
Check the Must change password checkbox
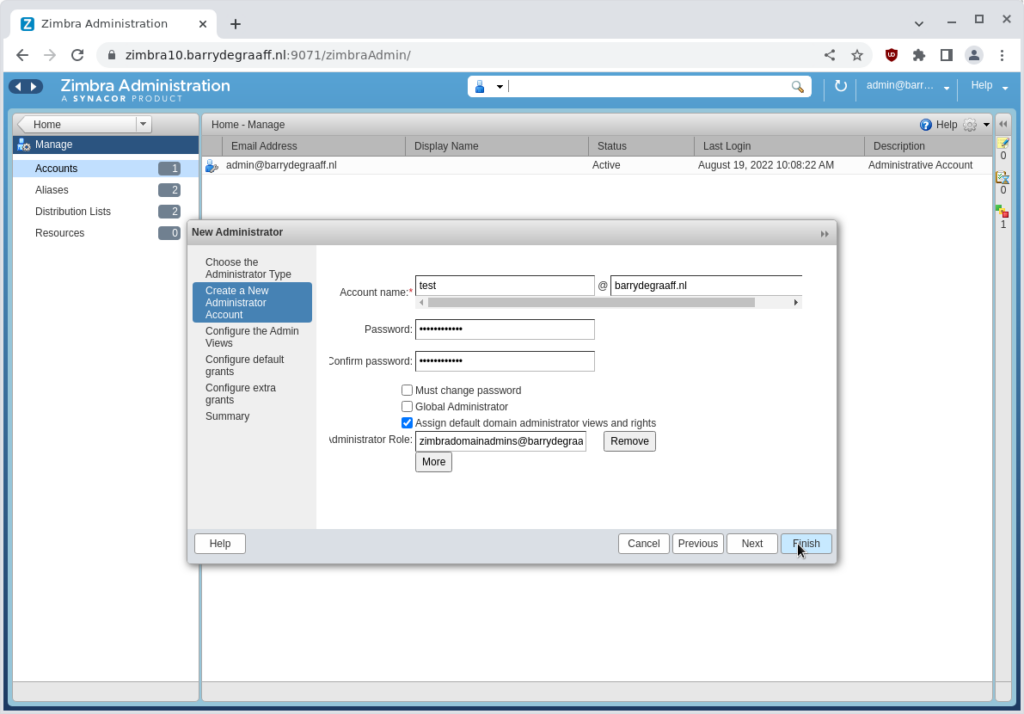pos(407,390)
